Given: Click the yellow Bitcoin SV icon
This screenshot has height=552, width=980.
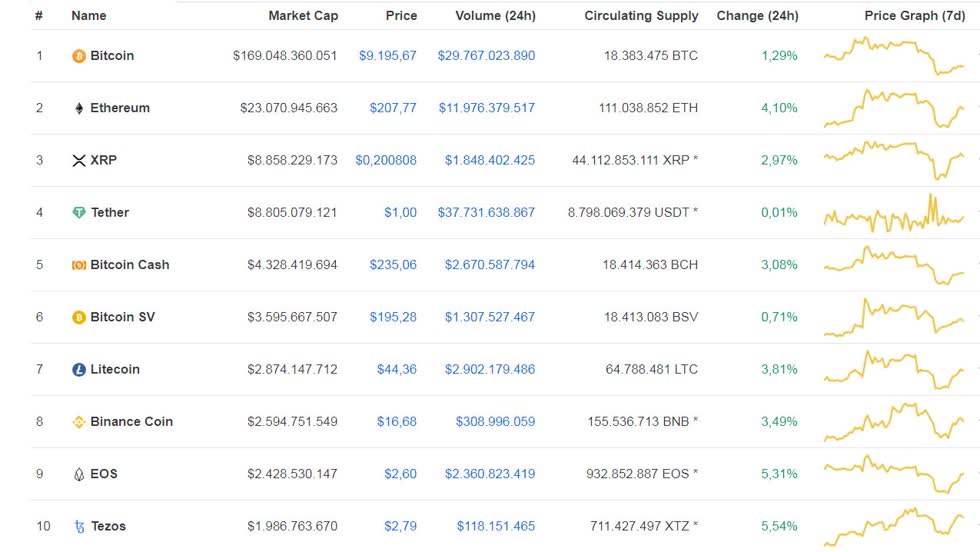Looking at the screenshot, I should coord(79,318).
